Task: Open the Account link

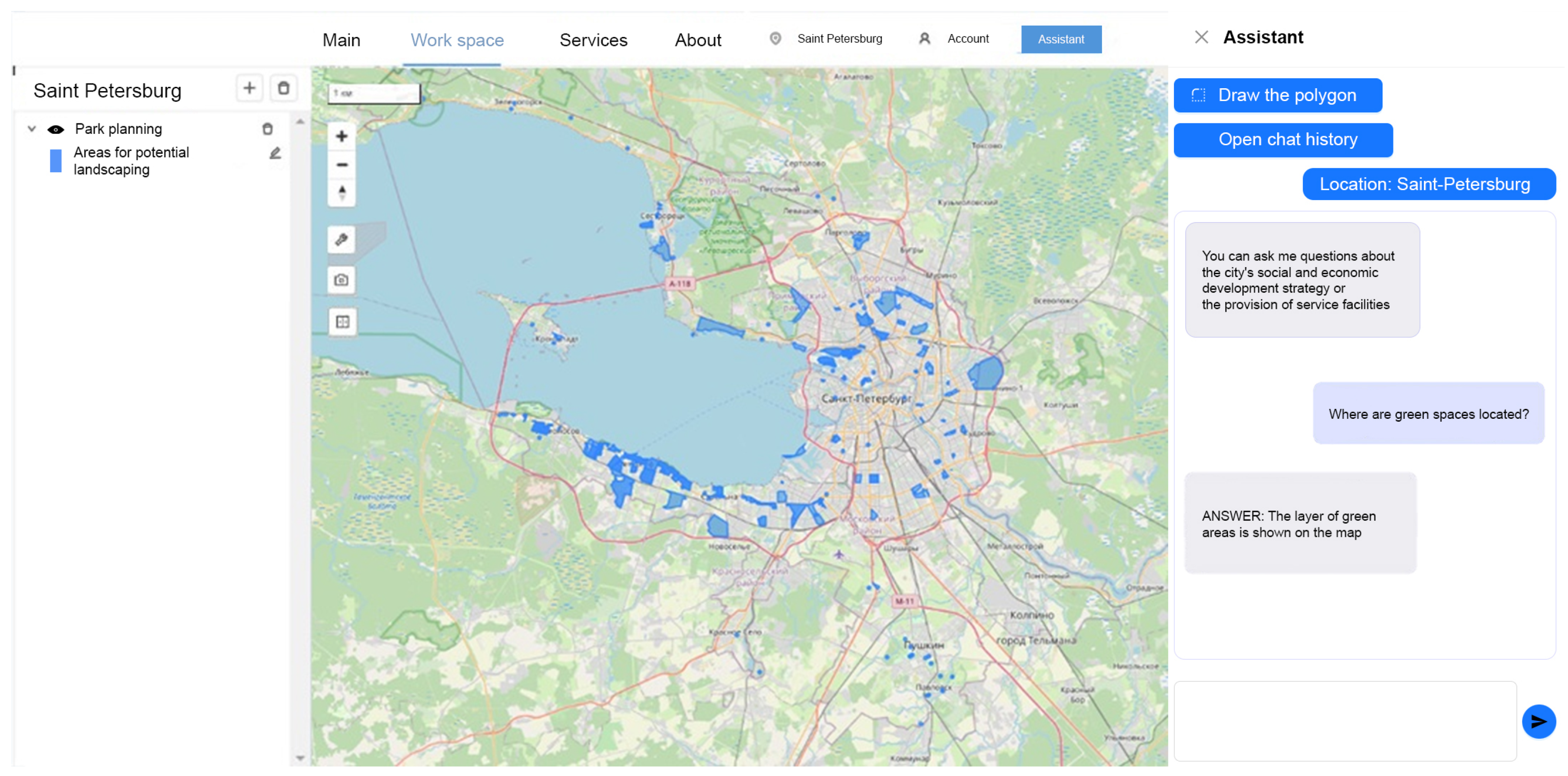Action: pos(968,38)
